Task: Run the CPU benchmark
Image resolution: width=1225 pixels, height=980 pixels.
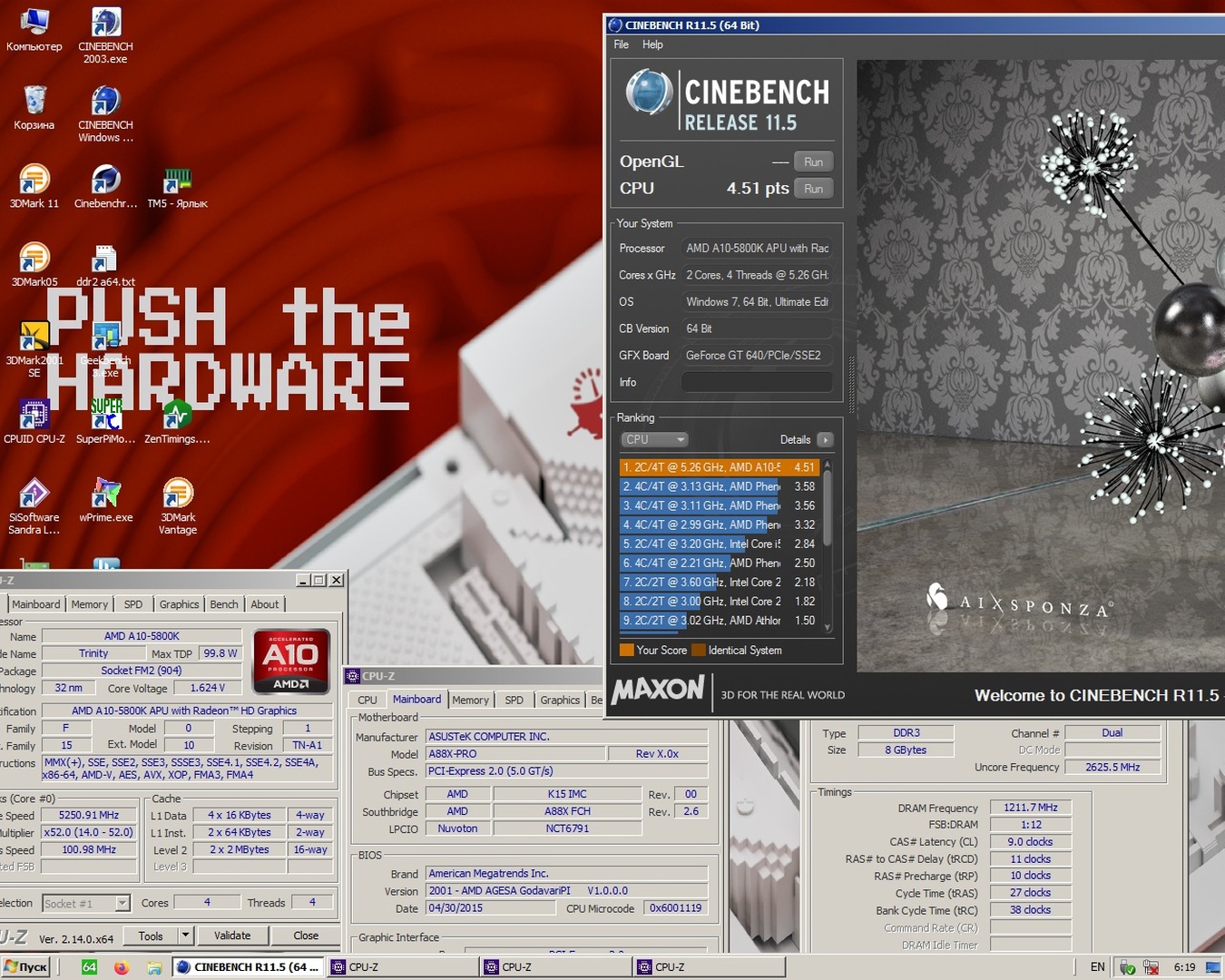Action: [813, 189]
